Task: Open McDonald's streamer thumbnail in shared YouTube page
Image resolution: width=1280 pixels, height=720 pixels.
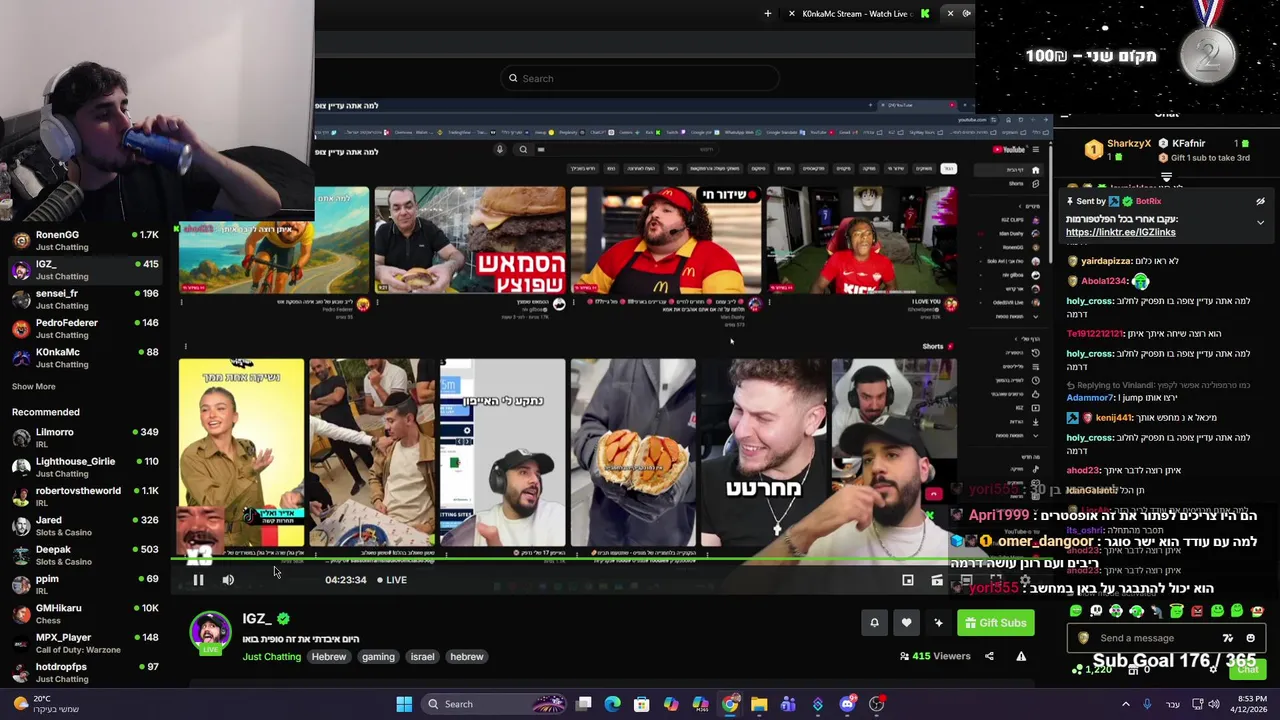Action: pos(666,240)
